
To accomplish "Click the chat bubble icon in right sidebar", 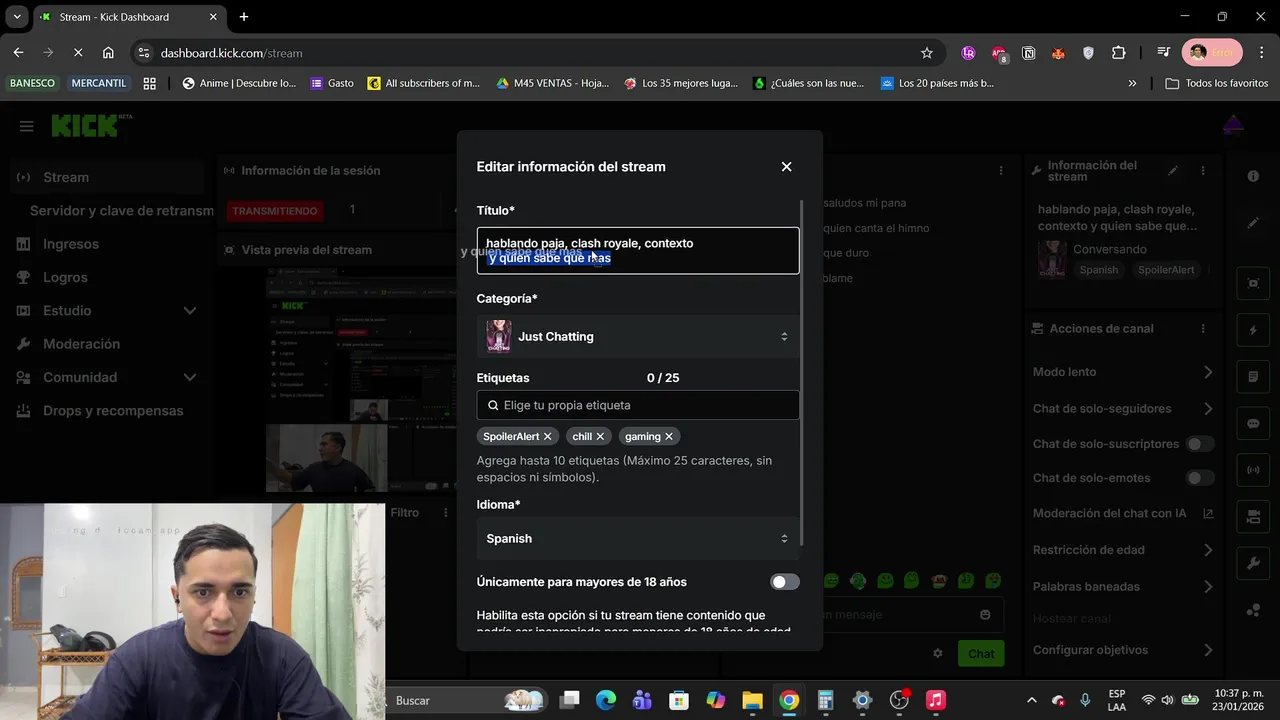I will 1253,424.
